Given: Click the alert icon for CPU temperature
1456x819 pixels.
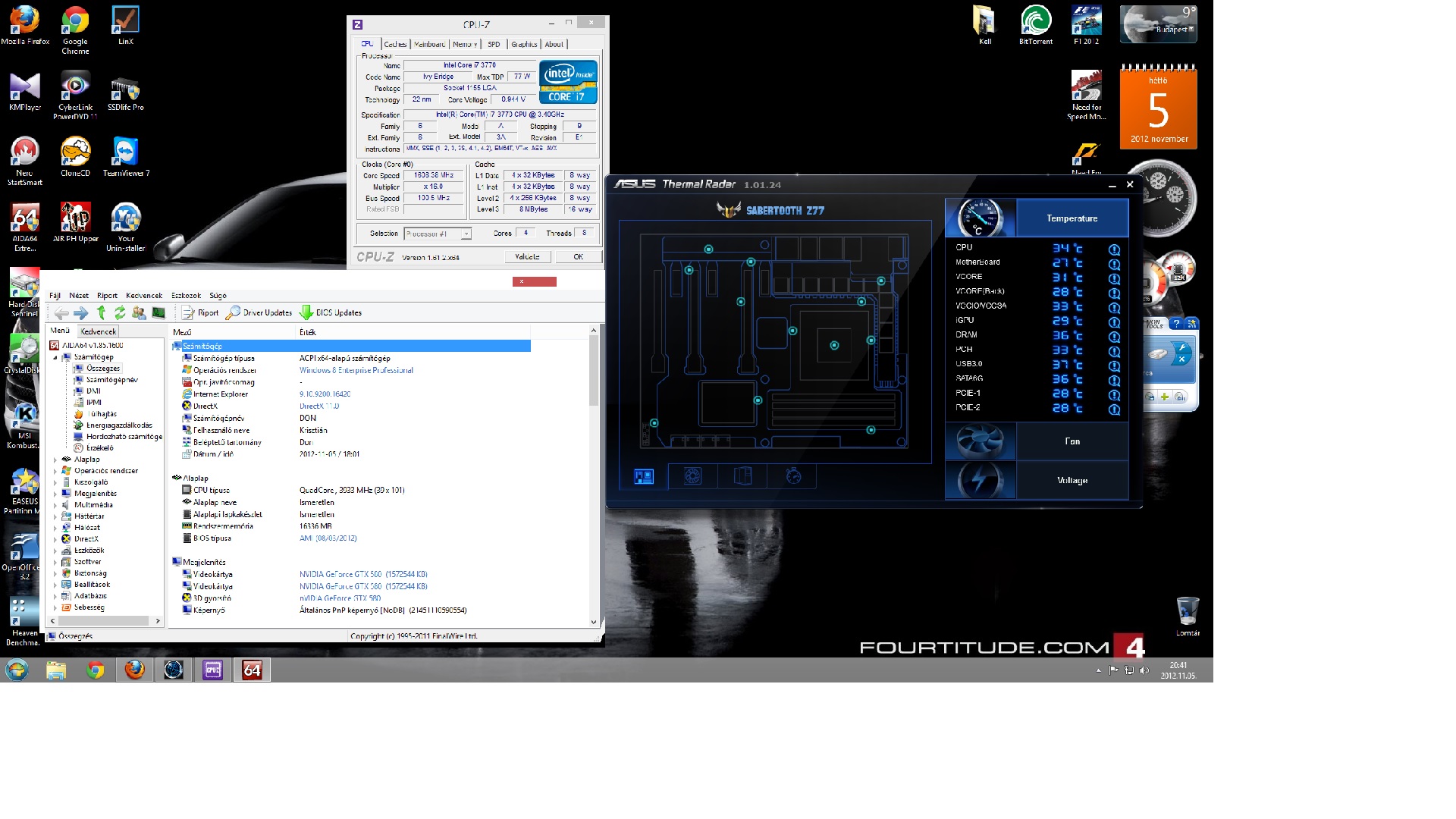Looking at the screenshot, I should [x=1114, y=249].
